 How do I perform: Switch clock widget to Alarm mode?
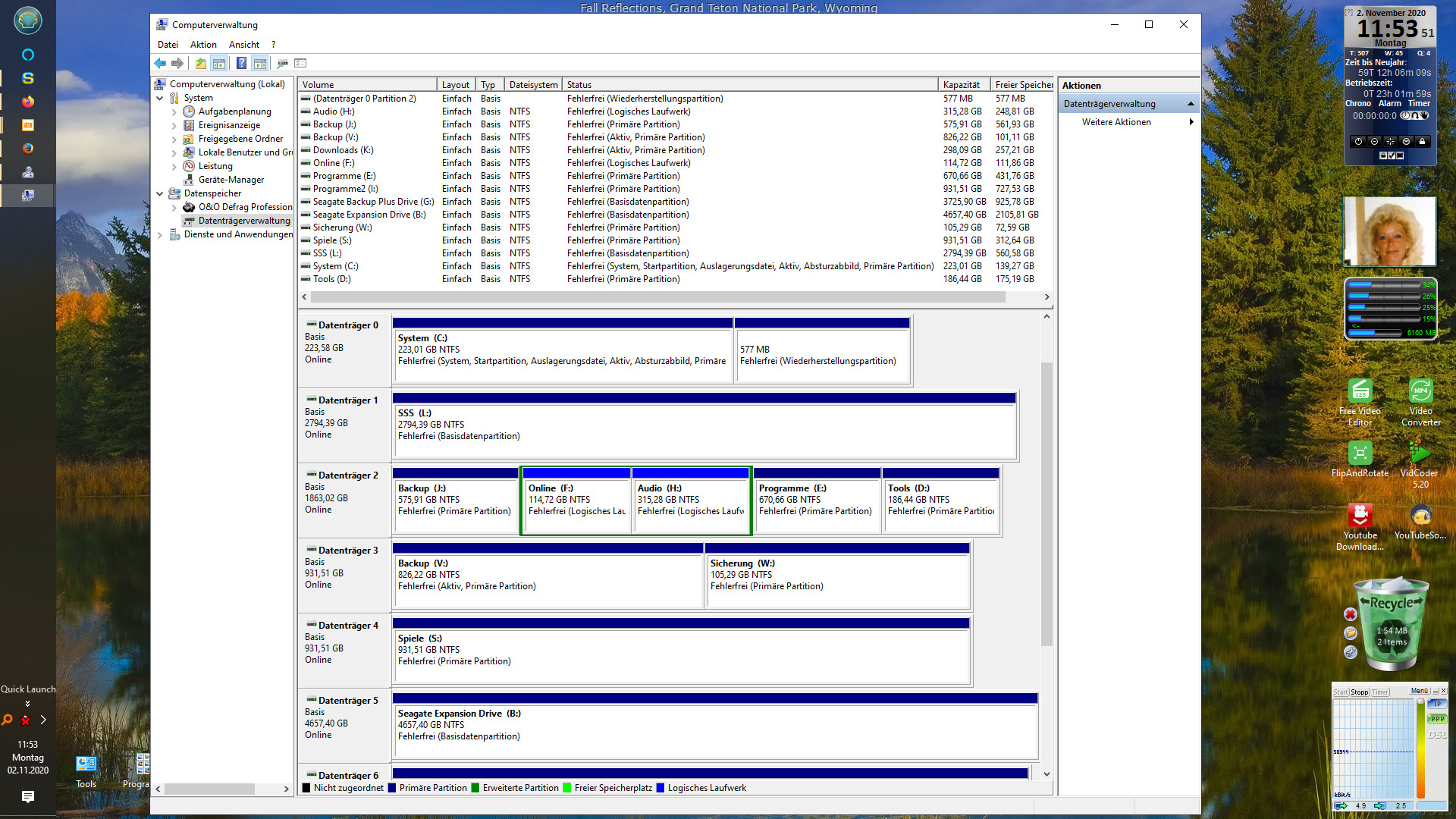point(1389,104)
